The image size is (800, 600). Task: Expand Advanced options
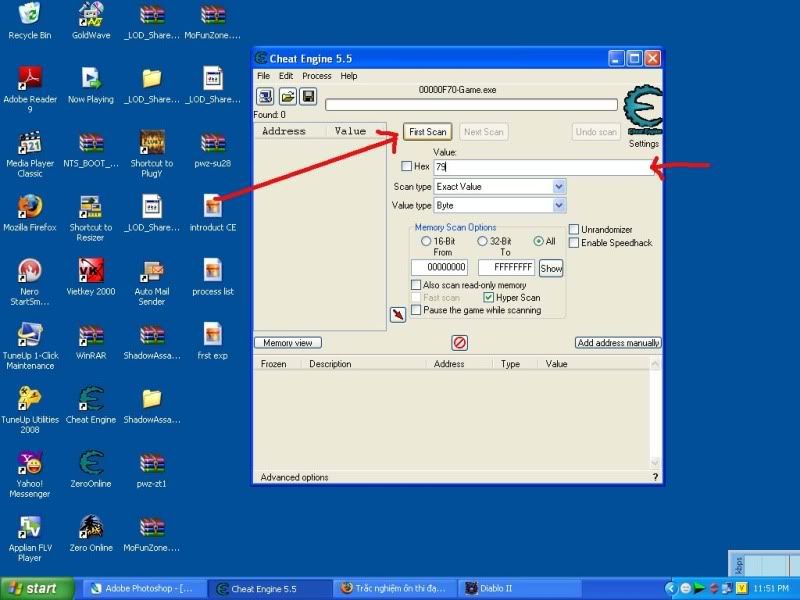tap(294, 478)
